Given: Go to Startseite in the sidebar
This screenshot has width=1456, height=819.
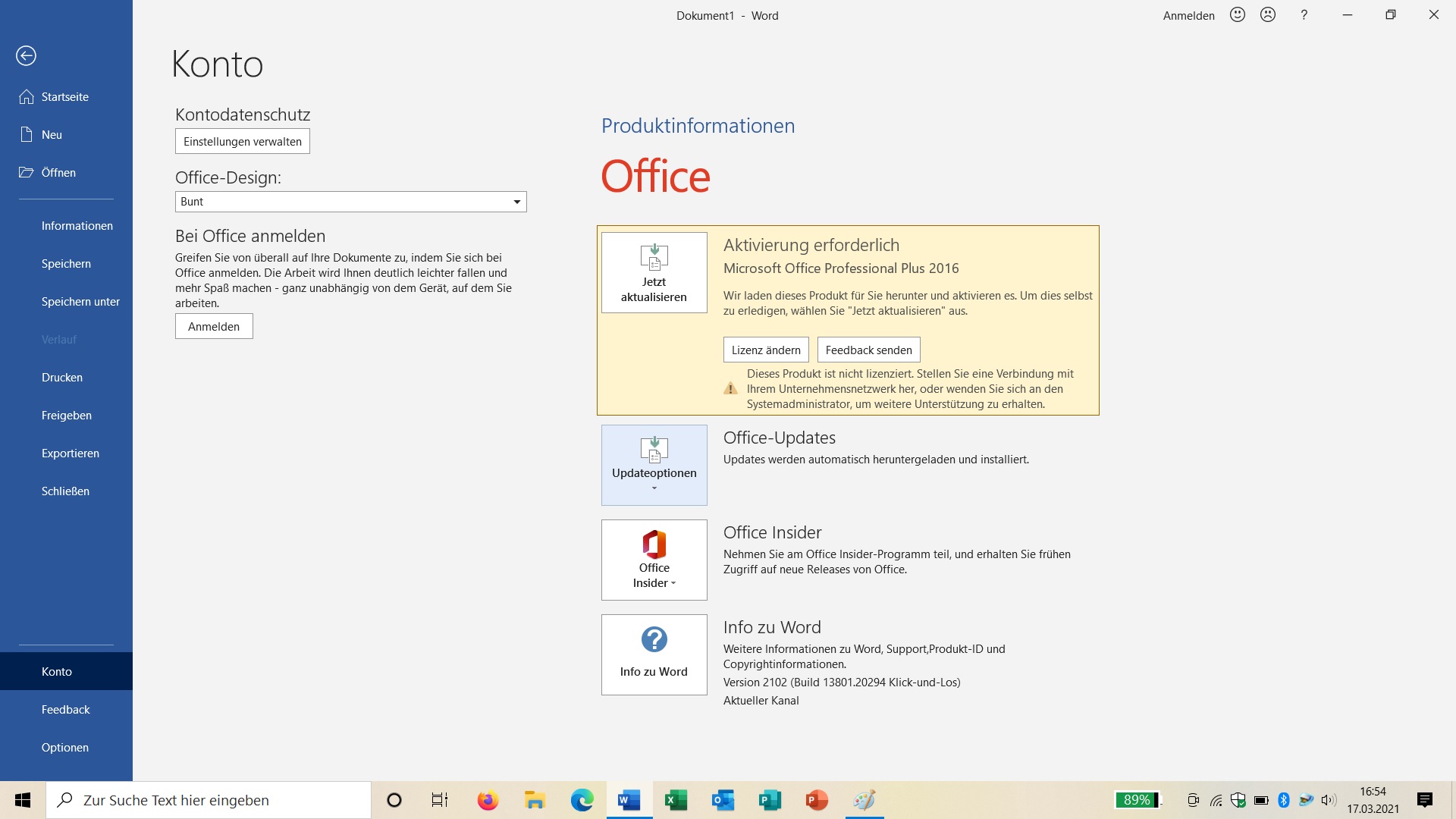Looking at the screenshot, I should 65,97.
